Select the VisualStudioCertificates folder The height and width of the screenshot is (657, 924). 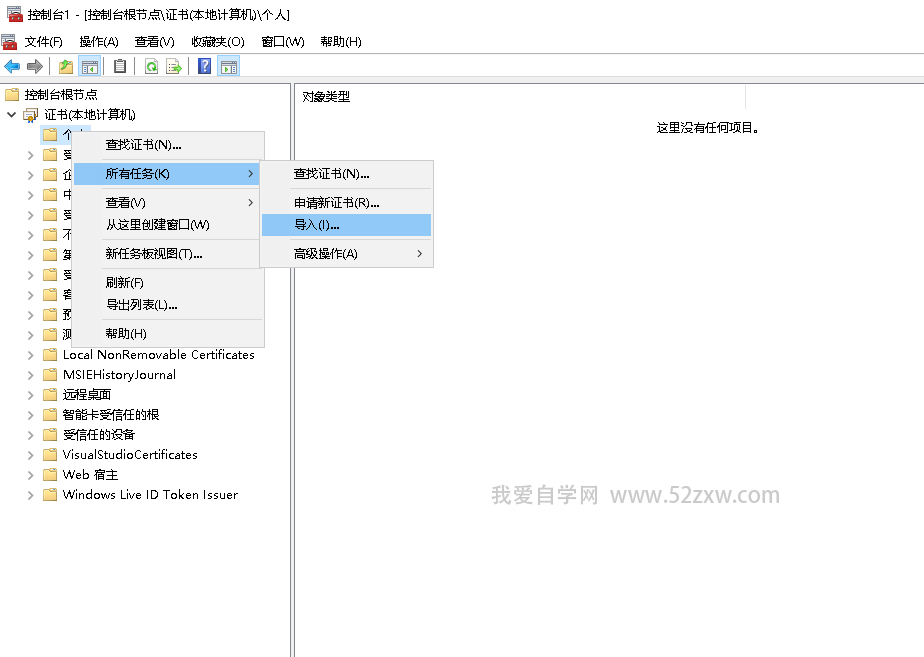pos(130,455)
